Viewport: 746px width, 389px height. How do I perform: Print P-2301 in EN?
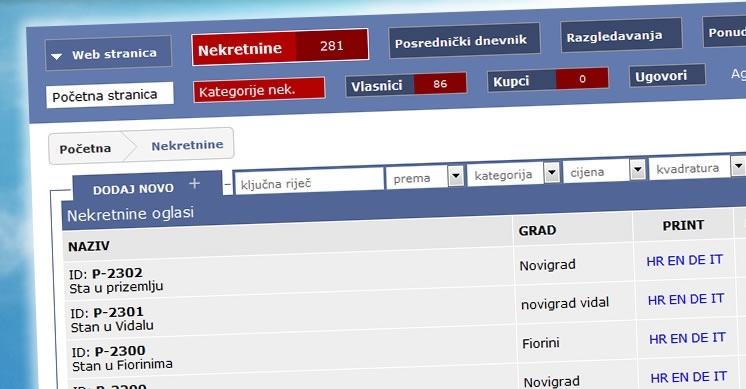(x=677, y=300)
